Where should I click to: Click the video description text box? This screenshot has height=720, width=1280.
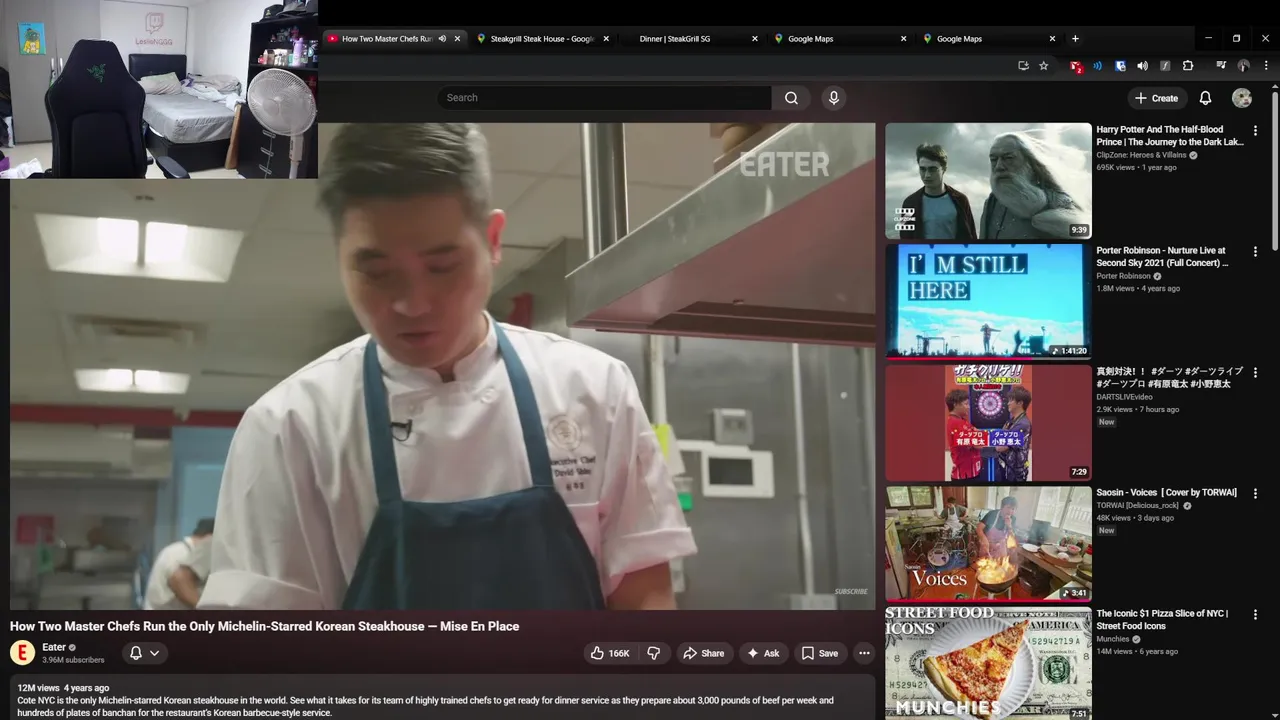(442, 698)
